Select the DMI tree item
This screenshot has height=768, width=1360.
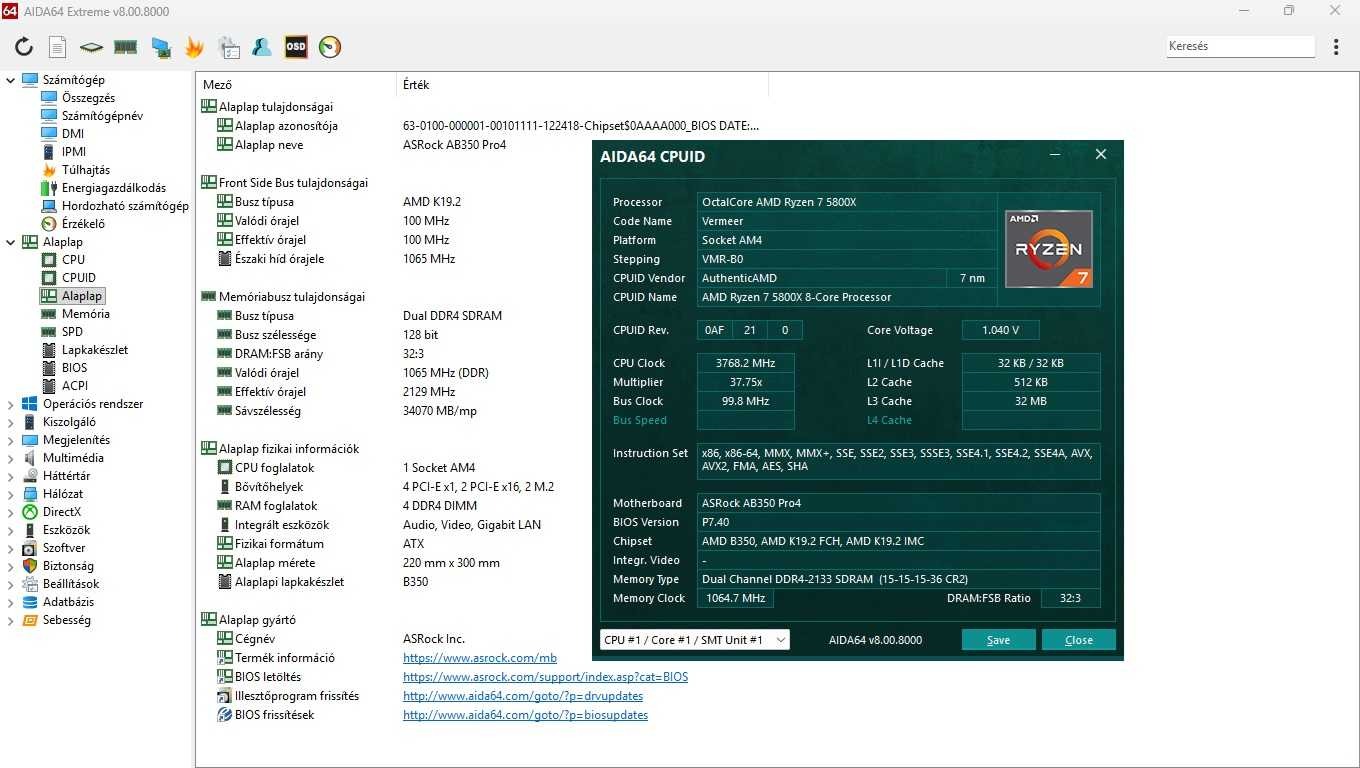pos(73,134)
